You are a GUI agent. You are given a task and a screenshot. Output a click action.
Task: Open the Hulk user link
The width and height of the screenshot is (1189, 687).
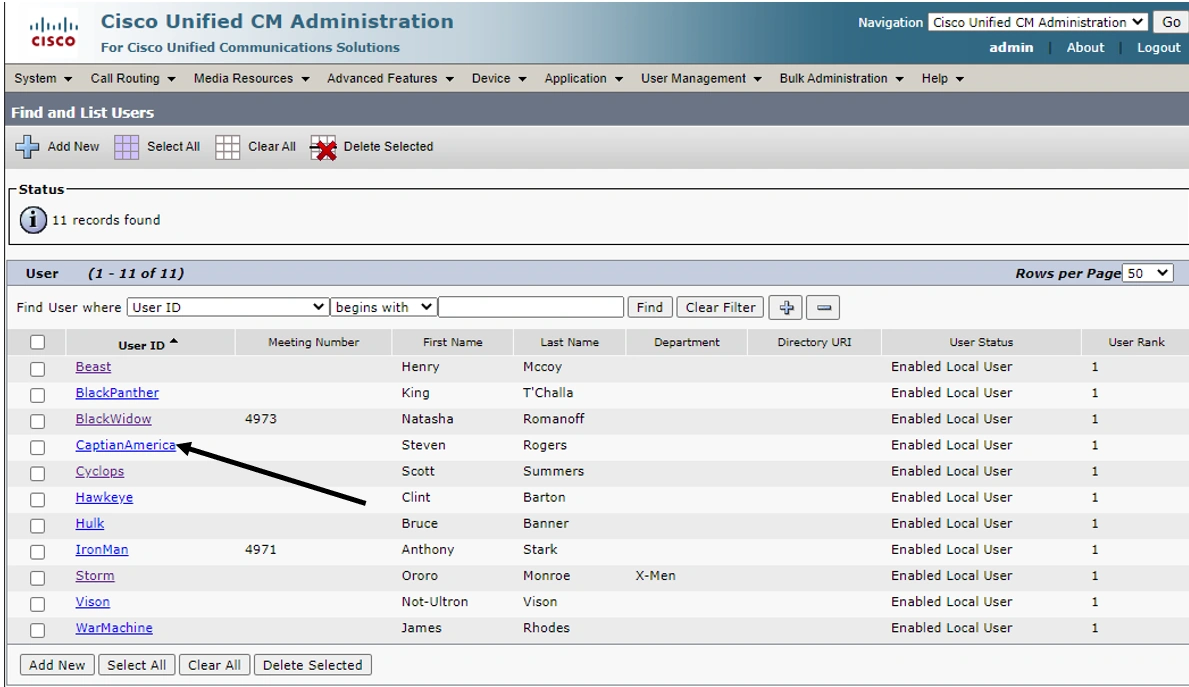click(89, 523)
